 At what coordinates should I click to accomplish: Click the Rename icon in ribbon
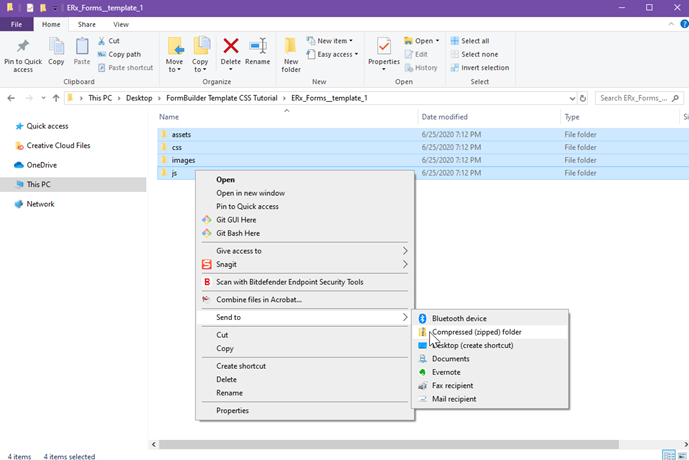(258, 50)
